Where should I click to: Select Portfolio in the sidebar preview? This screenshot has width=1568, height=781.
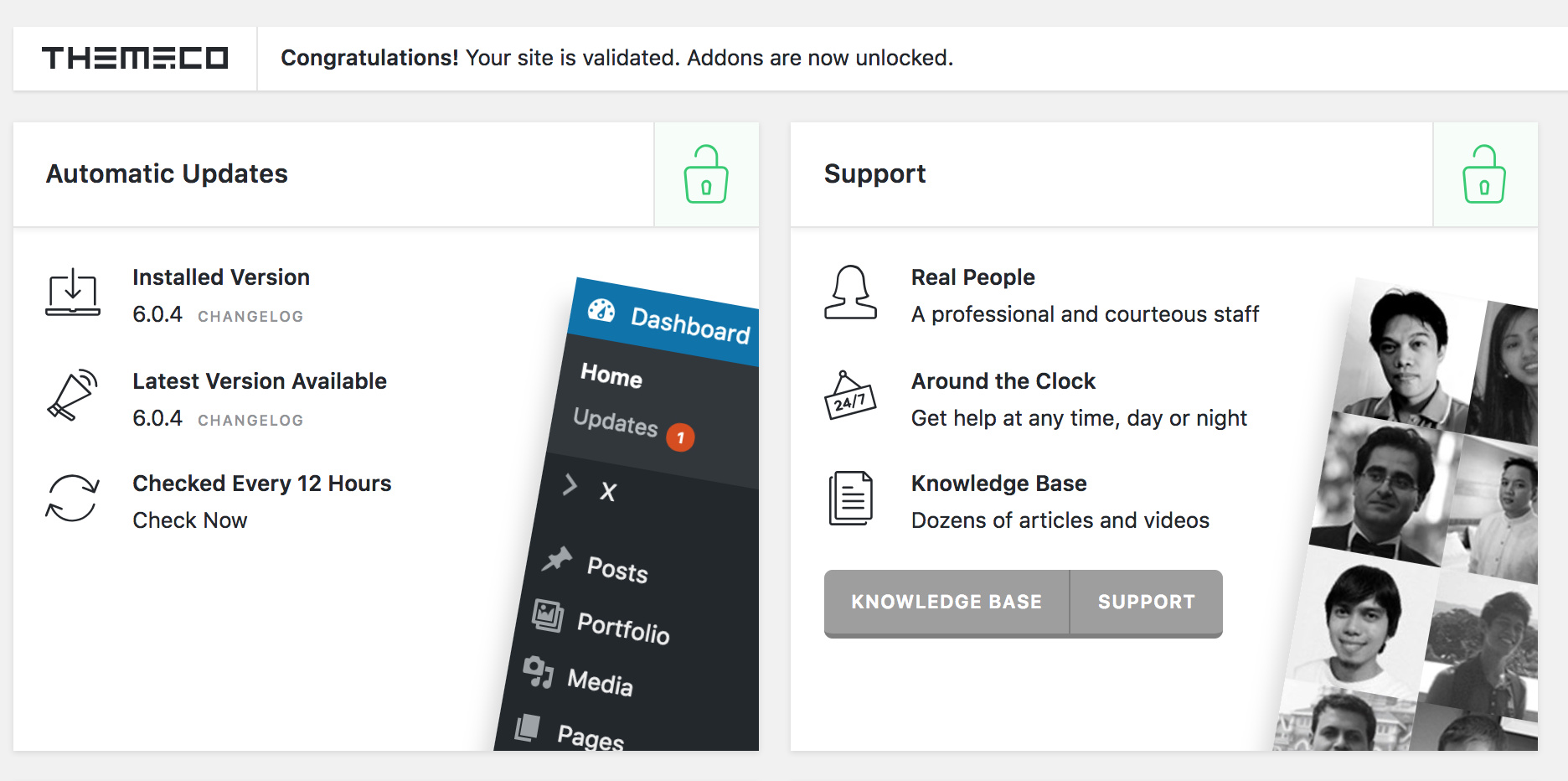(624, 627)
